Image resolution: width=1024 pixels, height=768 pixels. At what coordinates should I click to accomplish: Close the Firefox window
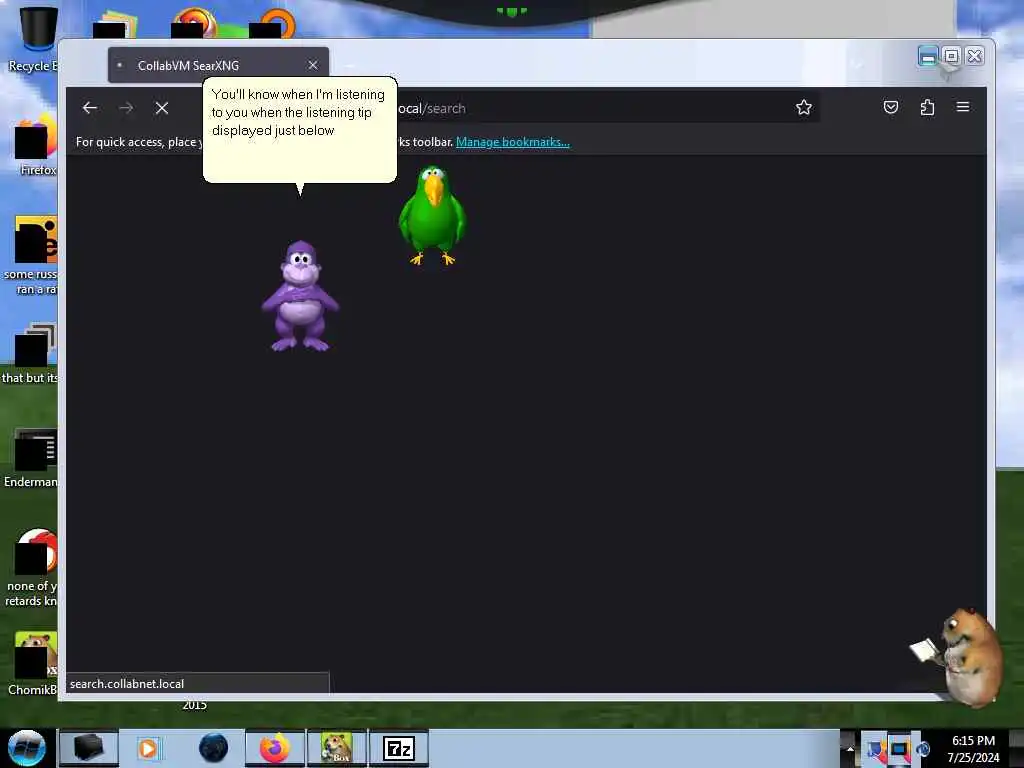[974, 56]
